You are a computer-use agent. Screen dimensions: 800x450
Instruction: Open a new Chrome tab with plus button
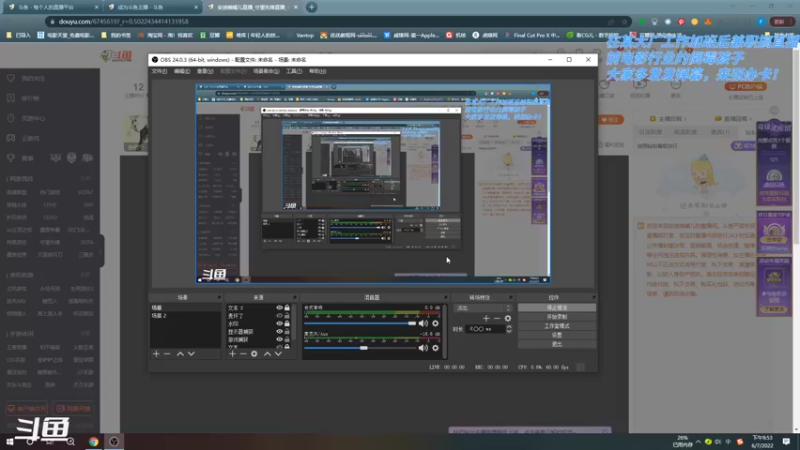tap(311, 7)
